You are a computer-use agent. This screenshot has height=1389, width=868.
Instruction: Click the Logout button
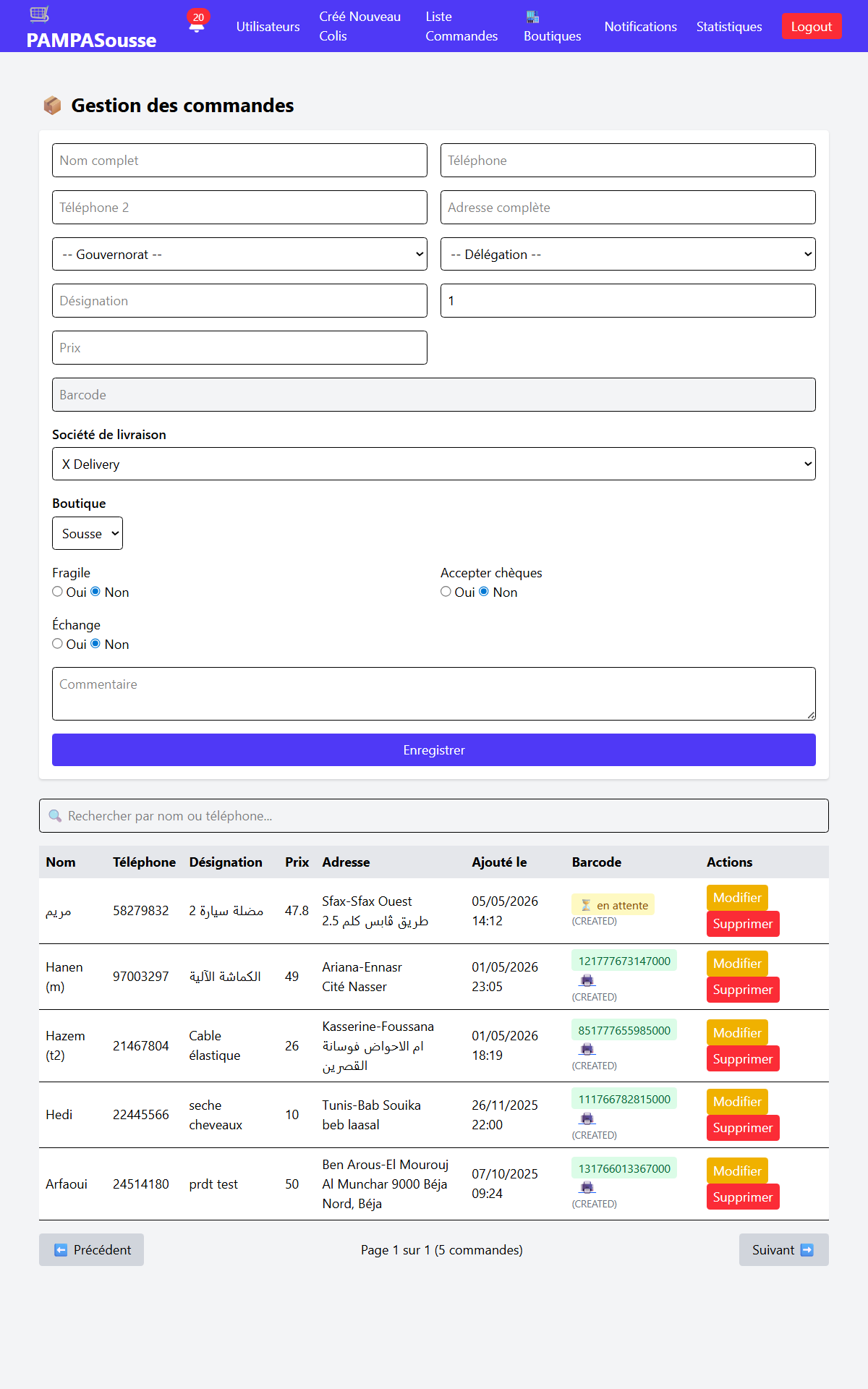tap(812, 26)
